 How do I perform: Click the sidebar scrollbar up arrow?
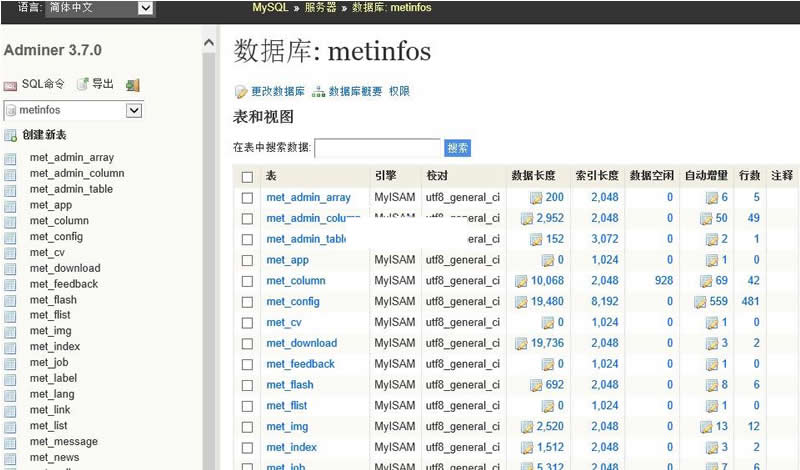tap(209, 44)
